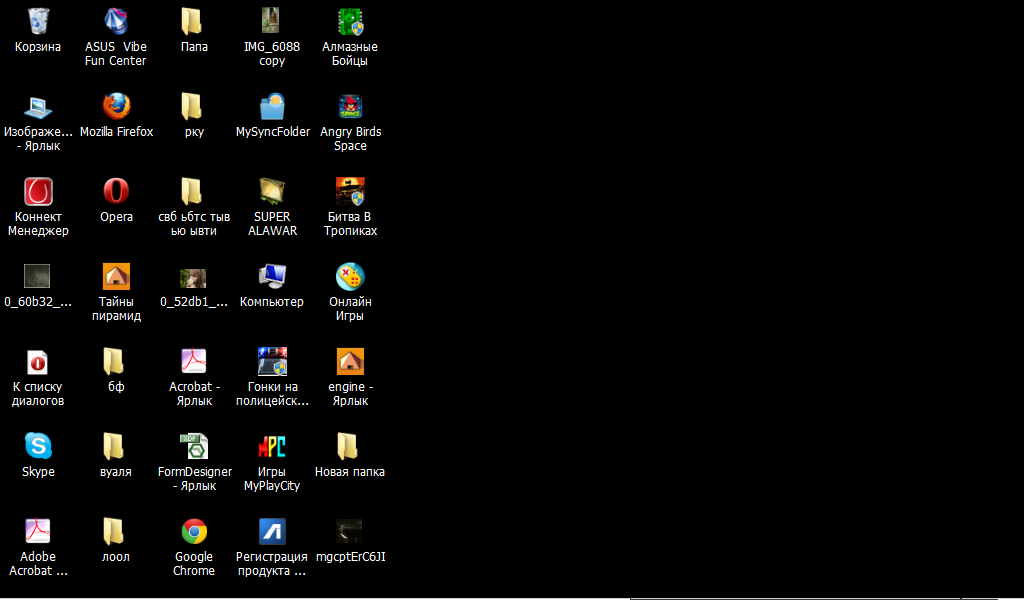Open the лоол folder

click(116, 531)
